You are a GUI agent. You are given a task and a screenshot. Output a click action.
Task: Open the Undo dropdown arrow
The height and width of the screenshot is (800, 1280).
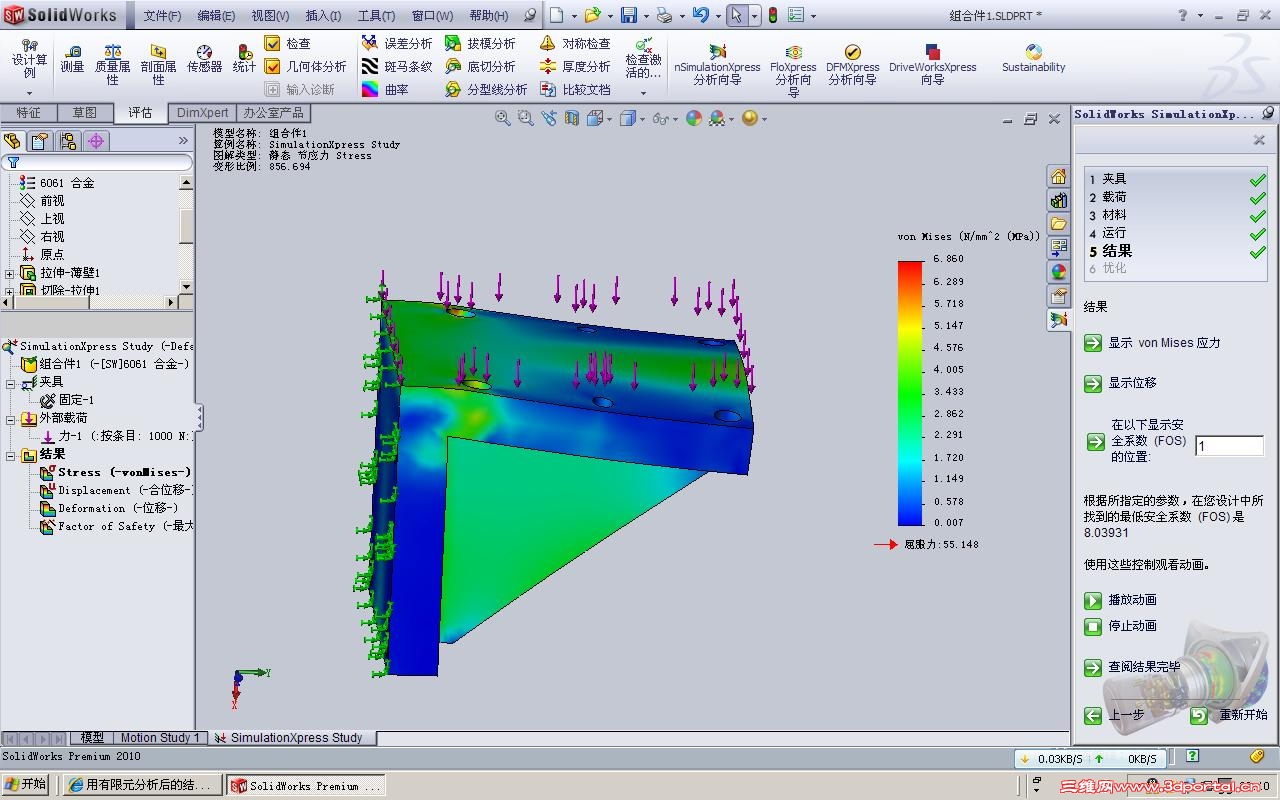[716, 16]
